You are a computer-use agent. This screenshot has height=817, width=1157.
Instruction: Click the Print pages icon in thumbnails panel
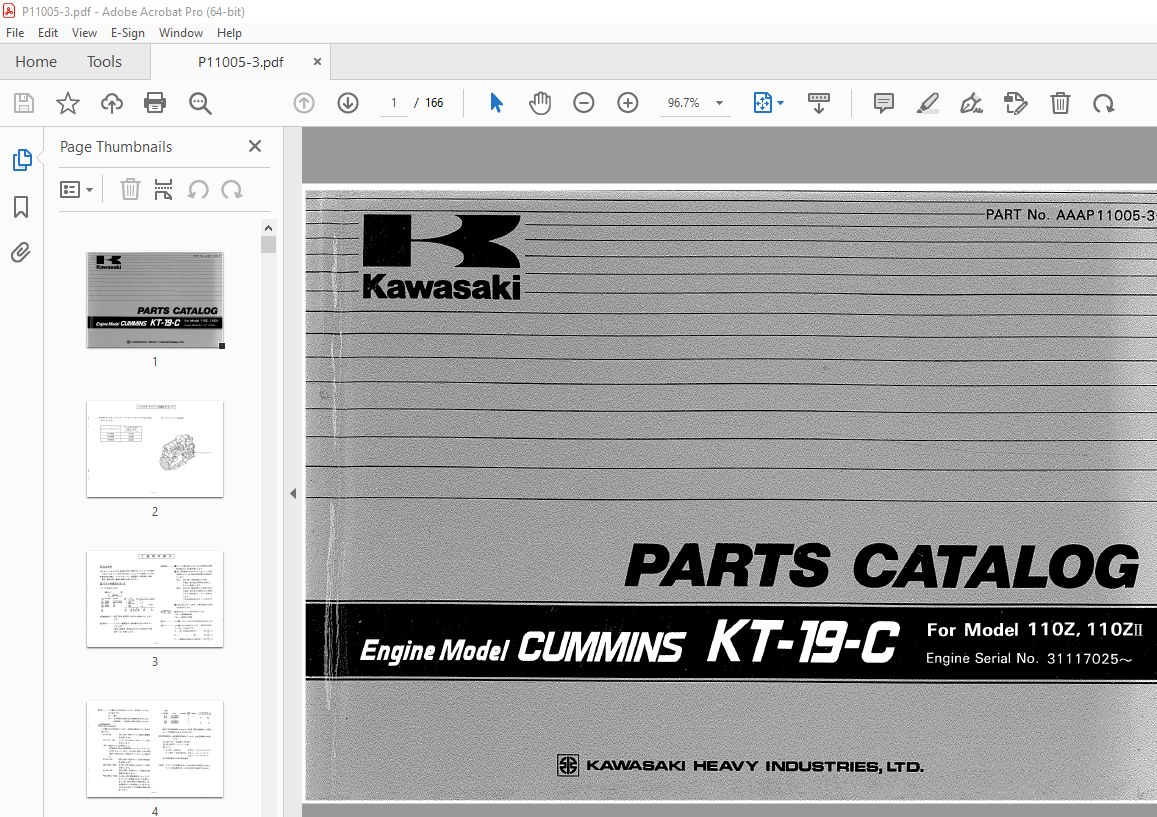click(x=163, y=190)
